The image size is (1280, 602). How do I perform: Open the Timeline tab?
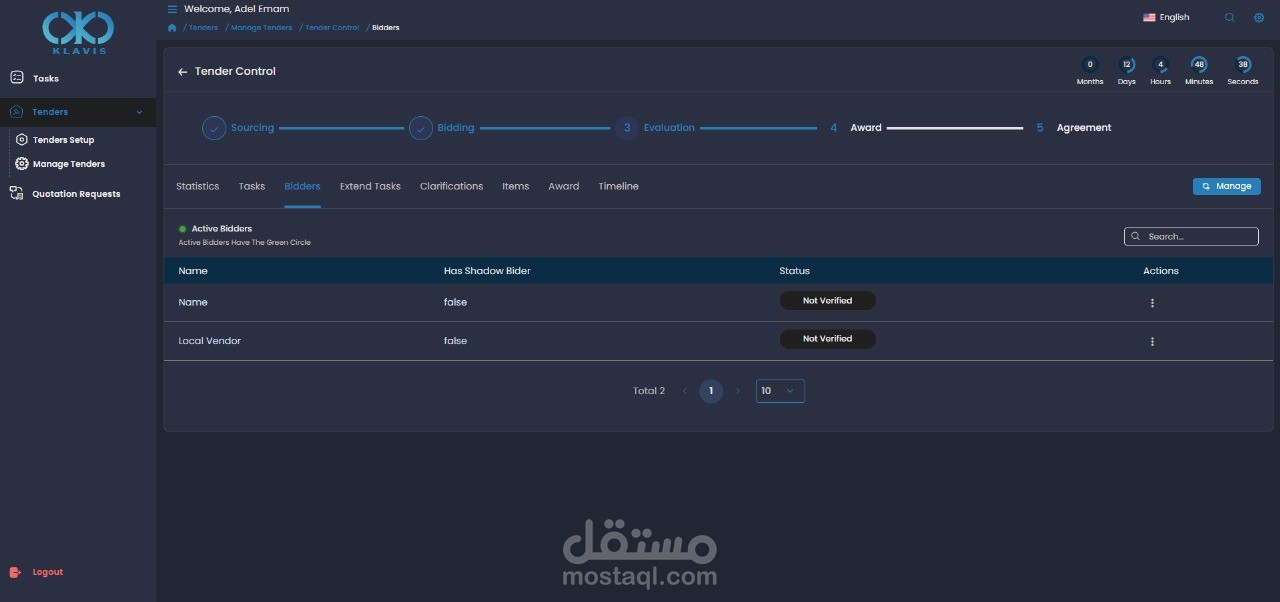click(619, 186)
